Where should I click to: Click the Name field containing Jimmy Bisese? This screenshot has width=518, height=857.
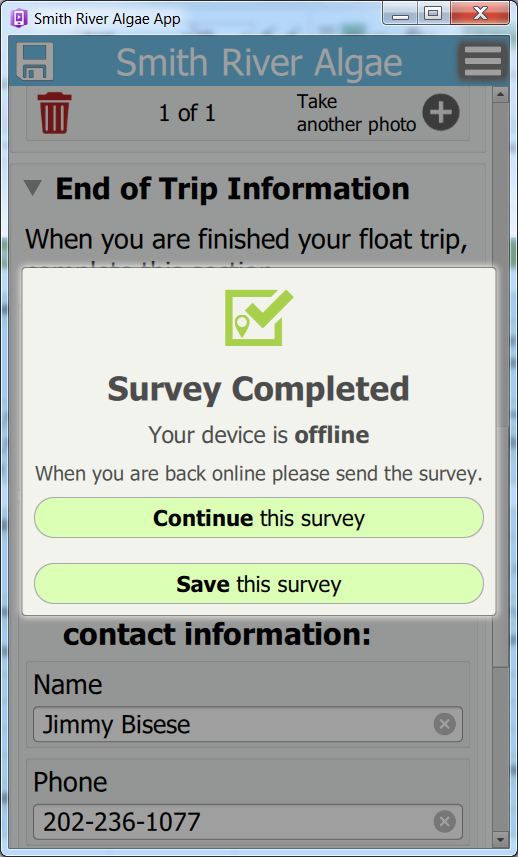pos(248,724)
